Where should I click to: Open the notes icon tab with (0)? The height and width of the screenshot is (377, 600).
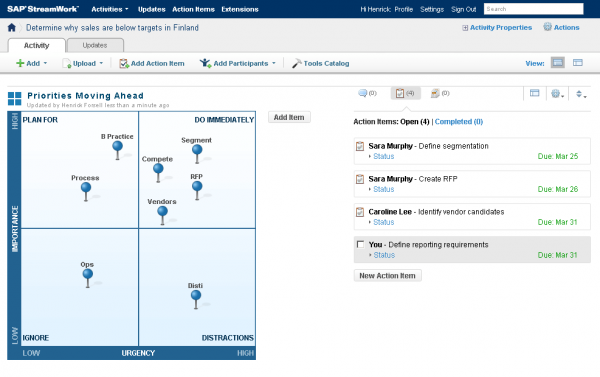pyautogui.click(x=440, y=93)
